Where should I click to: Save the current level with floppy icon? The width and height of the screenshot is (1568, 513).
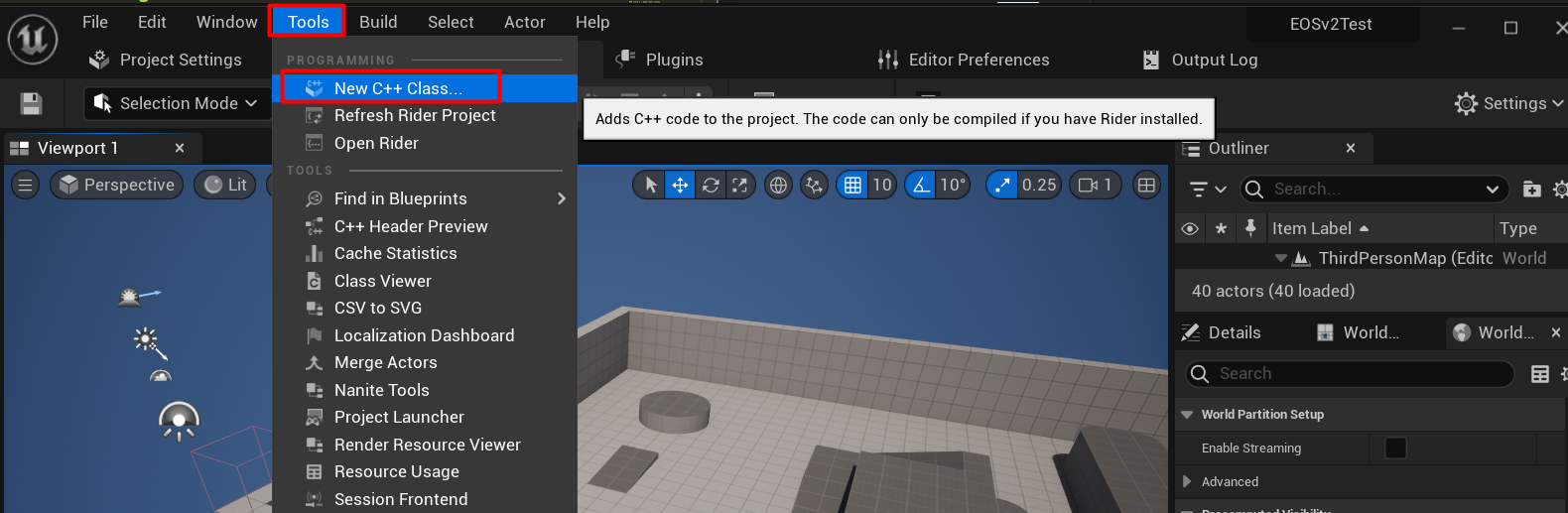pyautogui.click(x=31, y=103)
